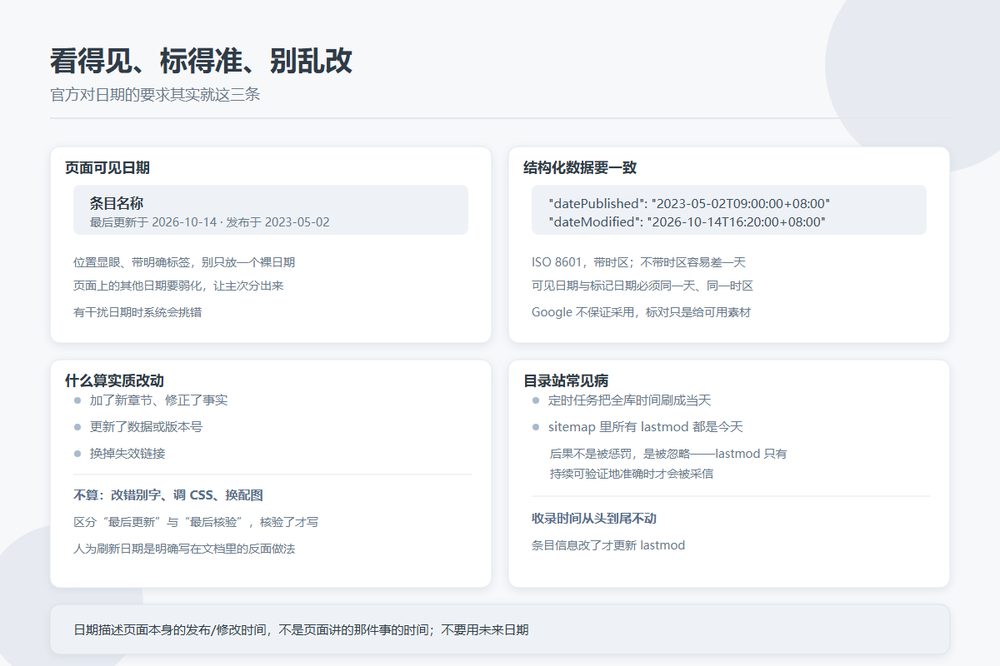Viewport: 1000px width, 666px height.
Task: Click the datePublished code line
Action: (x=689, y=204)
